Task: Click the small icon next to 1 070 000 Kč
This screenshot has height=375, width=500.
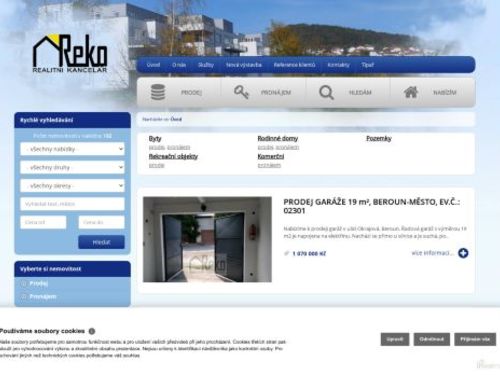Action: coord(286,254)
